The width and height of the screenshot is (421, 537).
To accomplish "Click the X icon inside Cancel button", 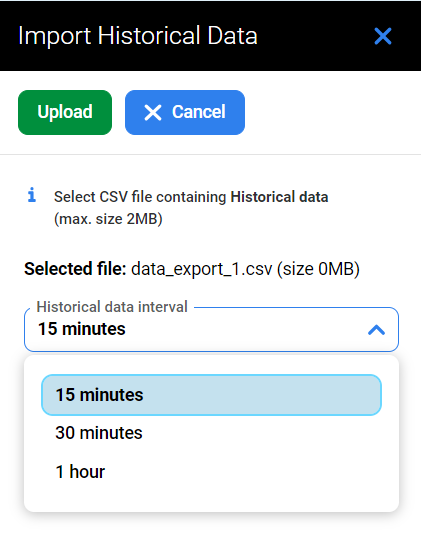I will 153,113.
